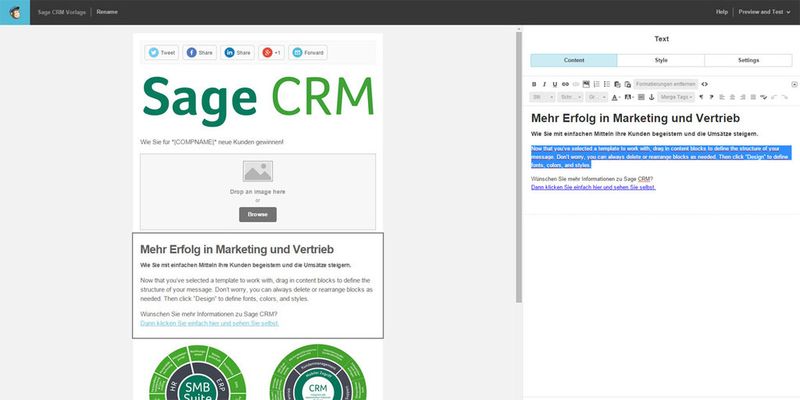Click the paste as text icon
The image size is (800, 400).
tap(617, 84)
